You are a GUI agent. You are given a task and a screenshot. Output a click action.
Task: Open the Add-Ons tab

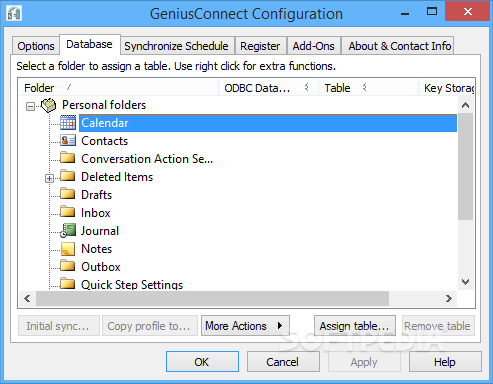pos(313,46)
